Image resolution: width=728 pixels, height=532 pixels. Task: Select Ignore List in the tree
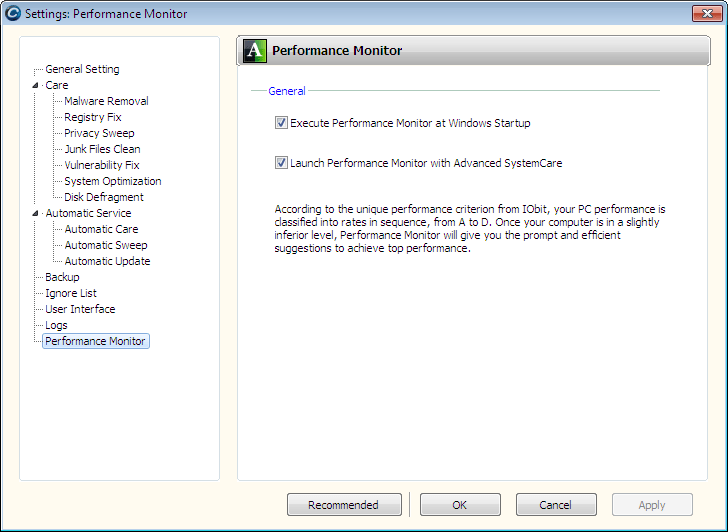pos(71,293)
